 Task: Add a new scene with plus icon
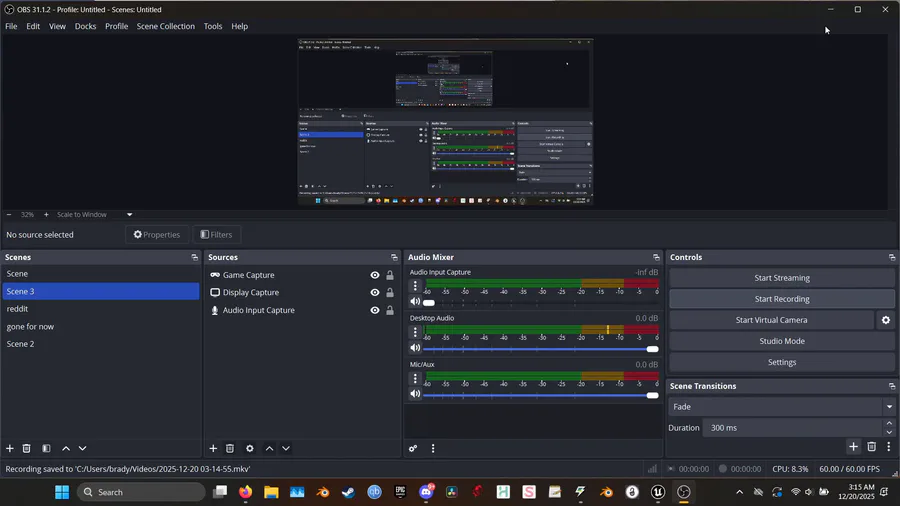[x=10, y=448]
